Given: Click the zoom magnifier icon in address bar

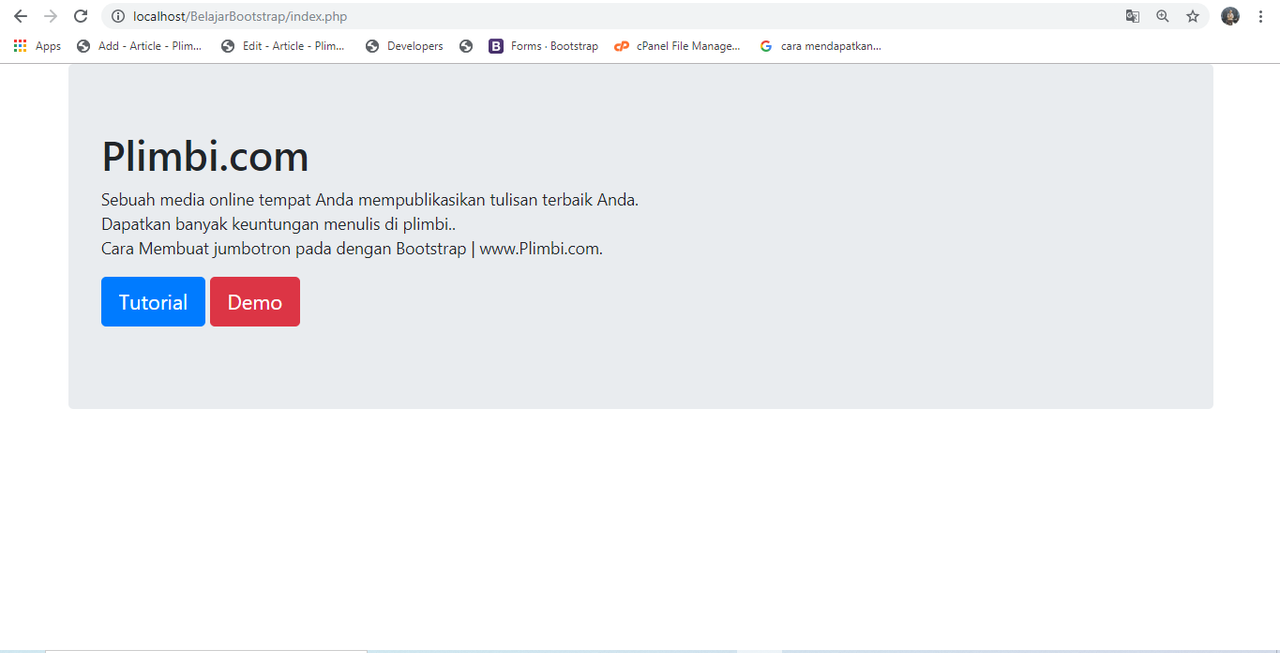Looking at the screenshot, I should click(x=1162, y=16).
